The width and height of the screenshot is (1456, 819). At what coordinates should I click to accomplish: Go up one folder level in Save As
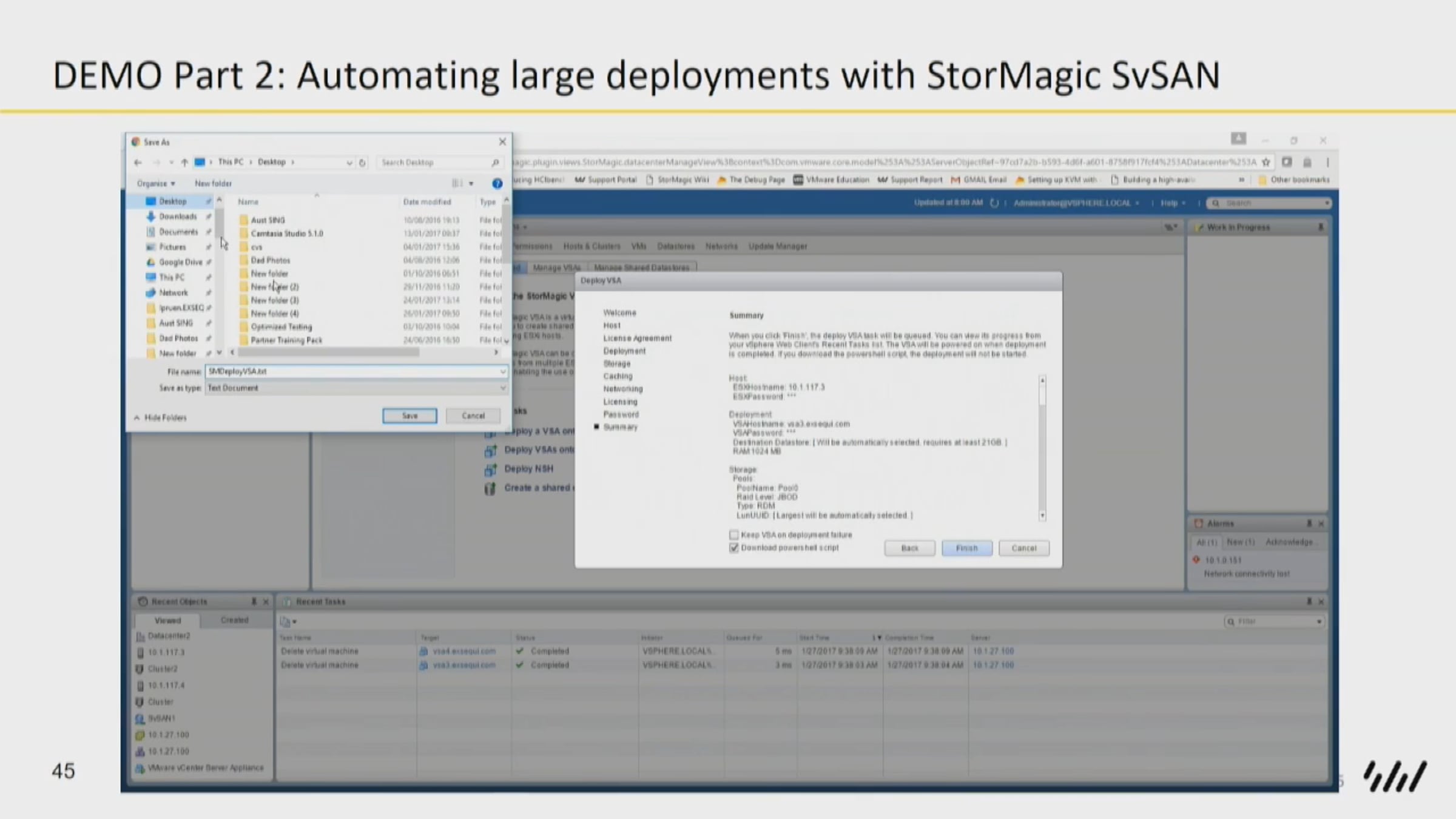(184, 163)
